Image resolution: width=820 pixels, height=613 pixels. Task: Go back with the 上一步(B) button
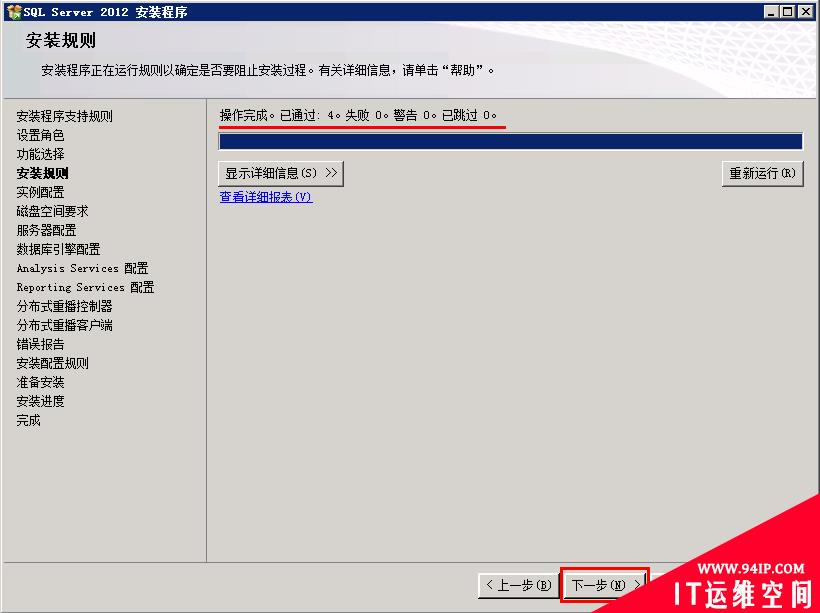coord(519,585)
